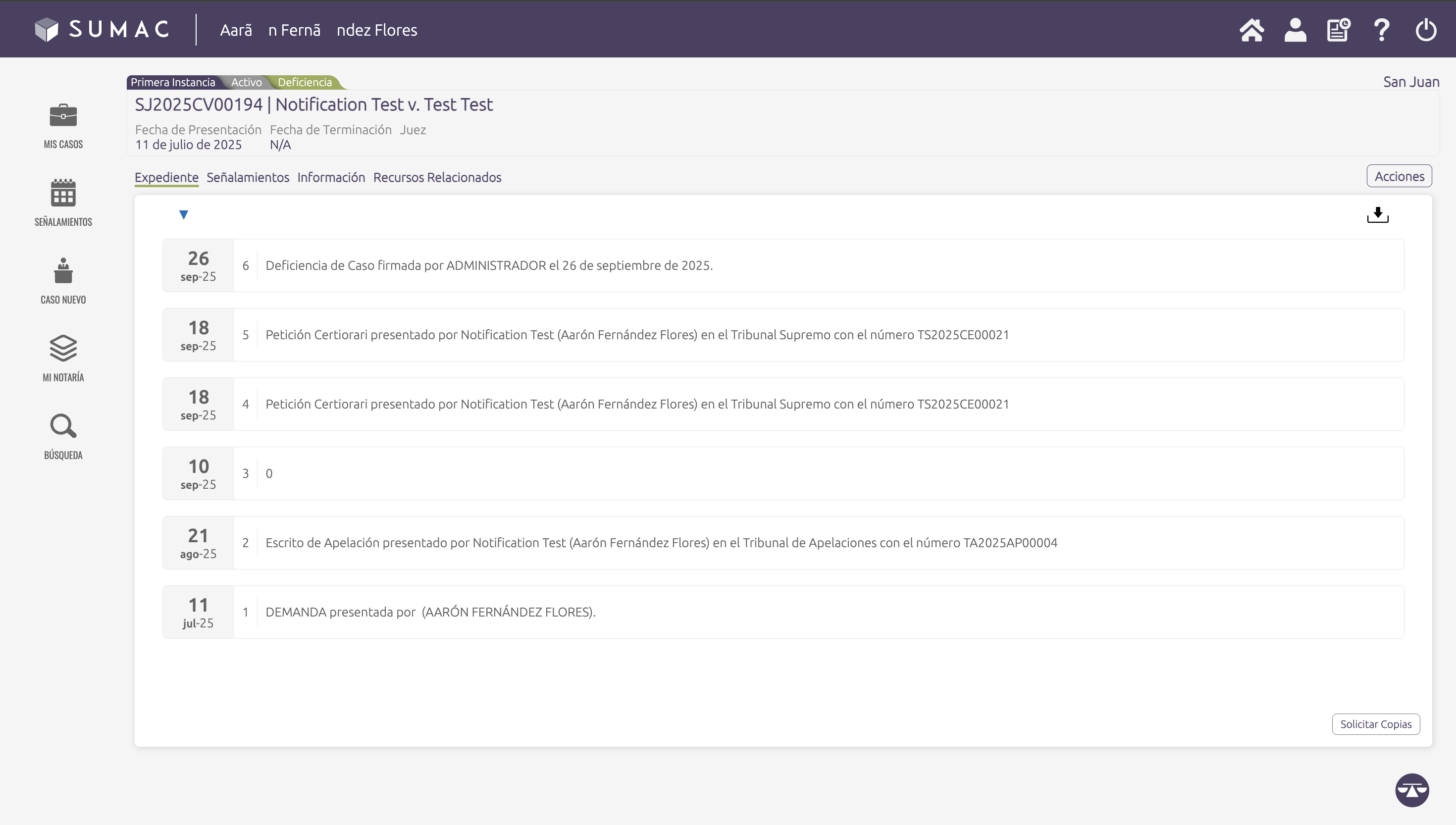The image size is (1456, 825).
Task: Download expediente with download icon
Action: click(1377, 215)
